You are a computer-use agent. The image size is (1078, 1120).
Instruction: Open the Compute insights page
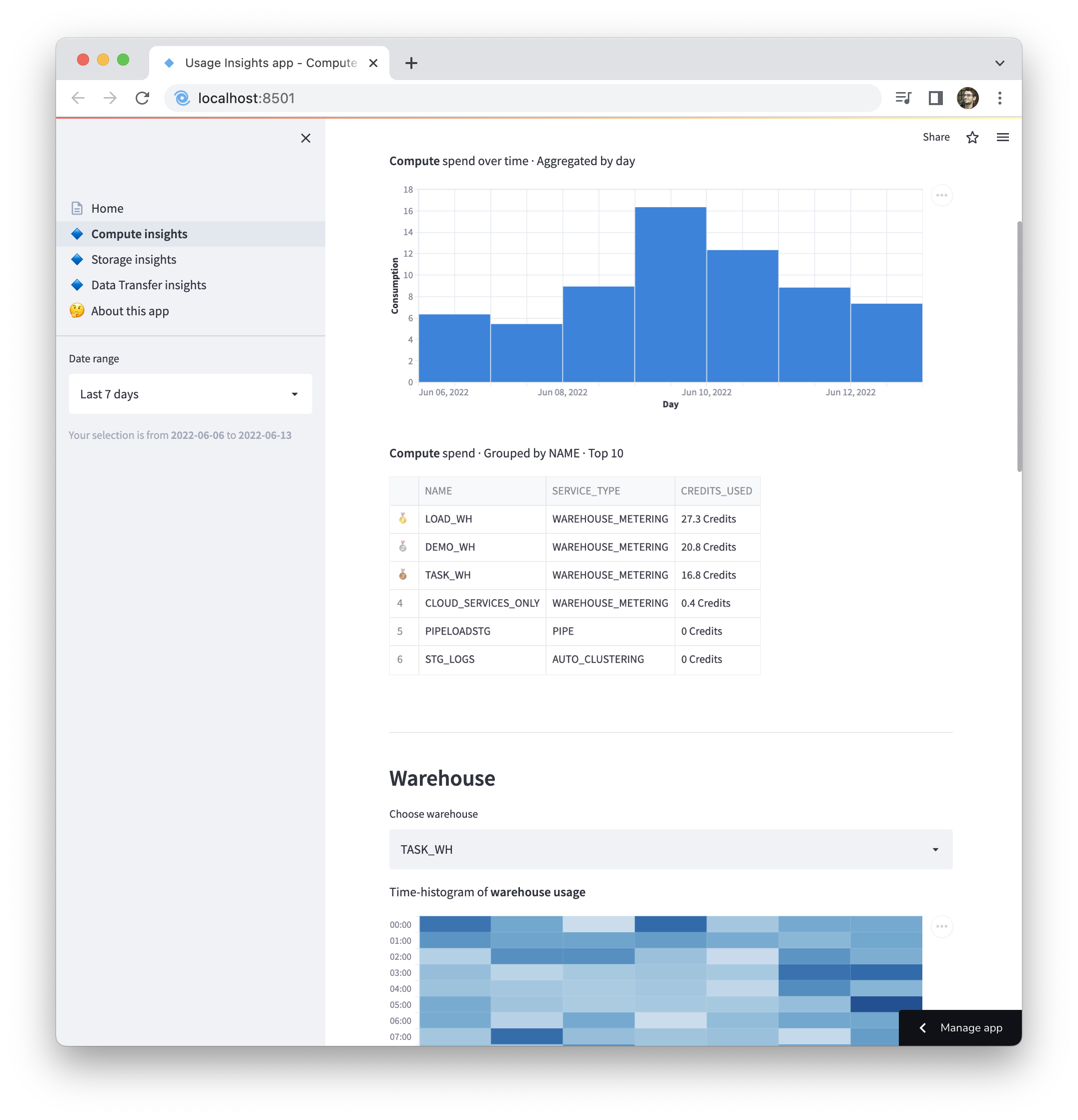pos(138,234)
